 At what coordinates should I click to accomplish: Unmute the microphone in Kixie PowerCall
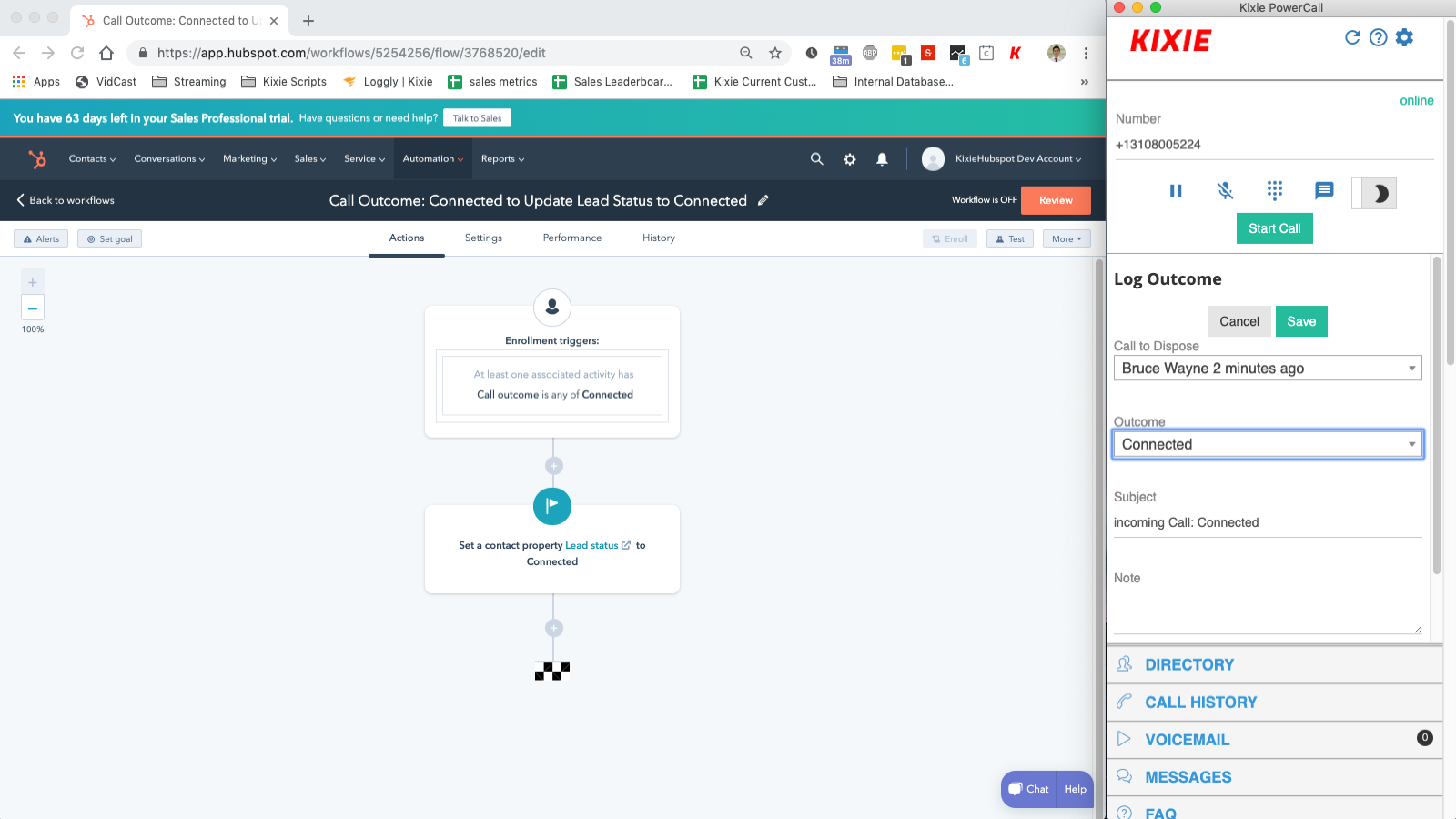click(1225, 191)
